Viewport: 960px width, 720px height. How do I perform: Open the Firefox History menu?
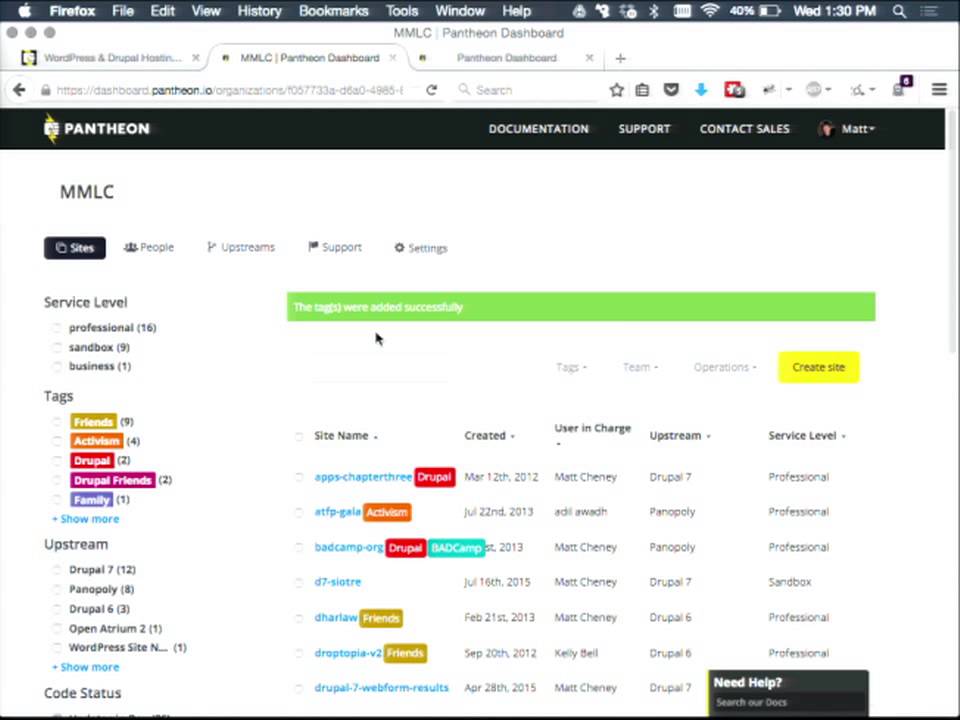[259, 11]
